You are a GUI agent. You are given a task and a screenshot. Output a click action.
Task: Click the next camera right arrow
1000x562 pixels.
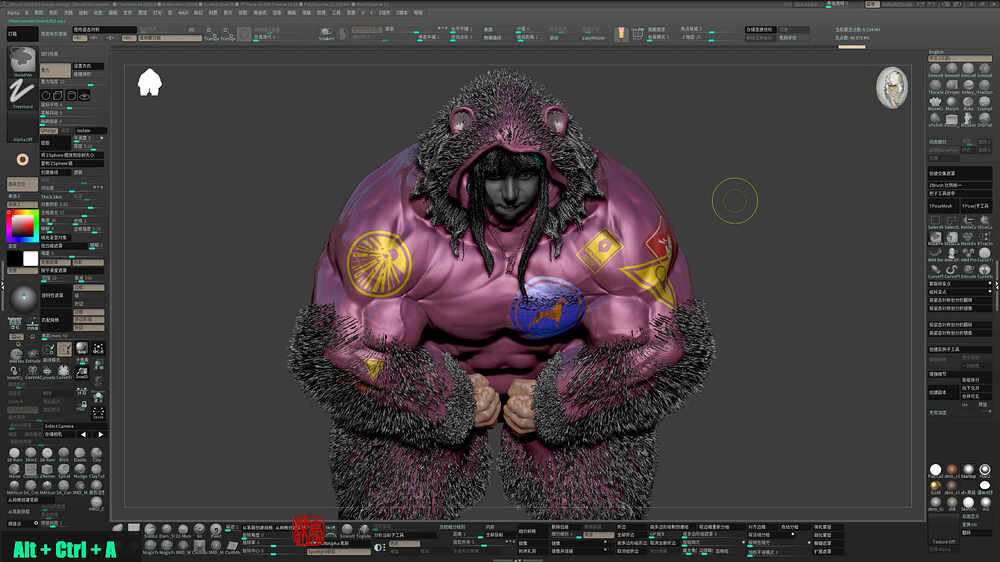coord(100,434)
